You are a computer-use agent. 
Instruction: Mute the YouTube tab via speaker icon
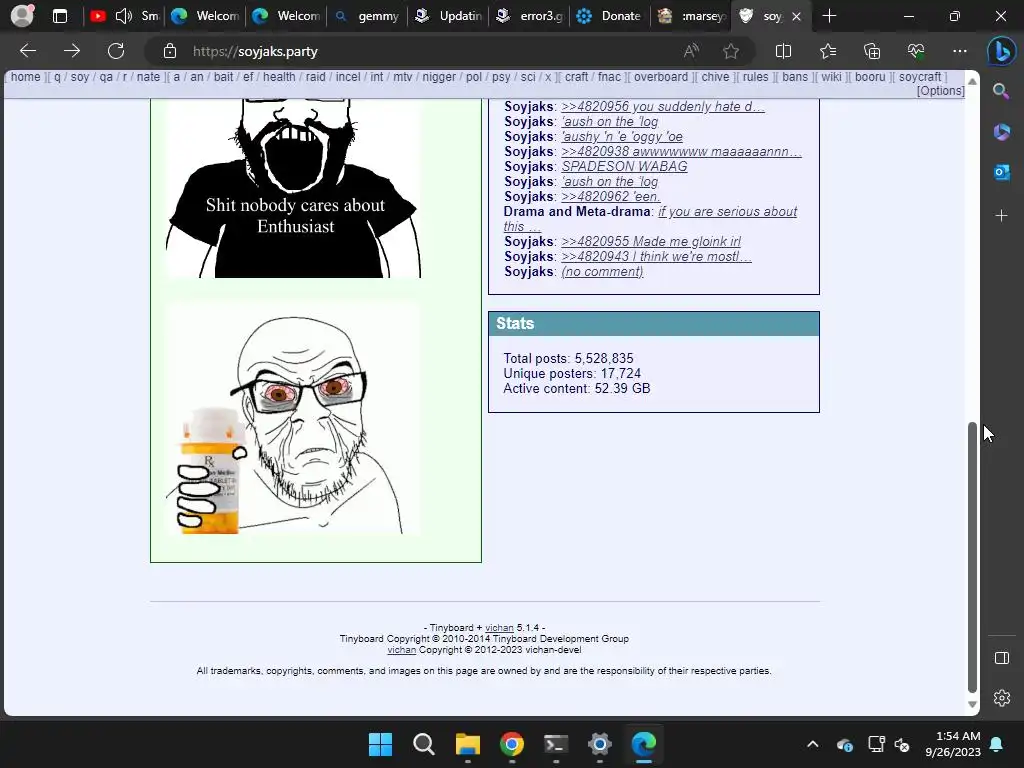click(x=123, y=16)
